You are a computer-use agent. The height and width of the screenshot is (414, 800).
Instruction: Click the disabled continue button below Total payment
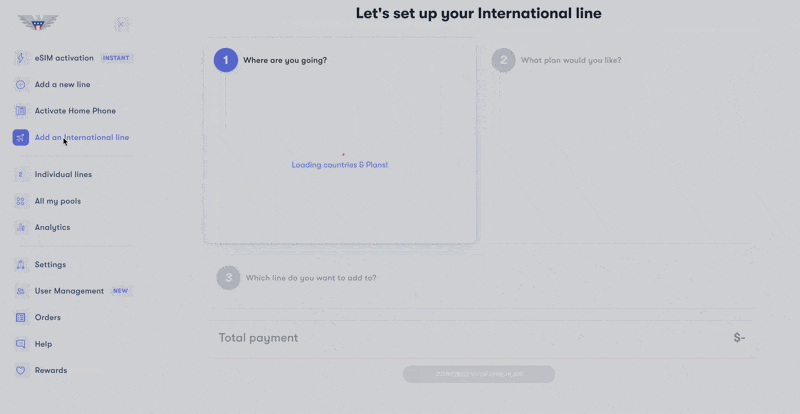pyautogui.click(x=479, y=374)
